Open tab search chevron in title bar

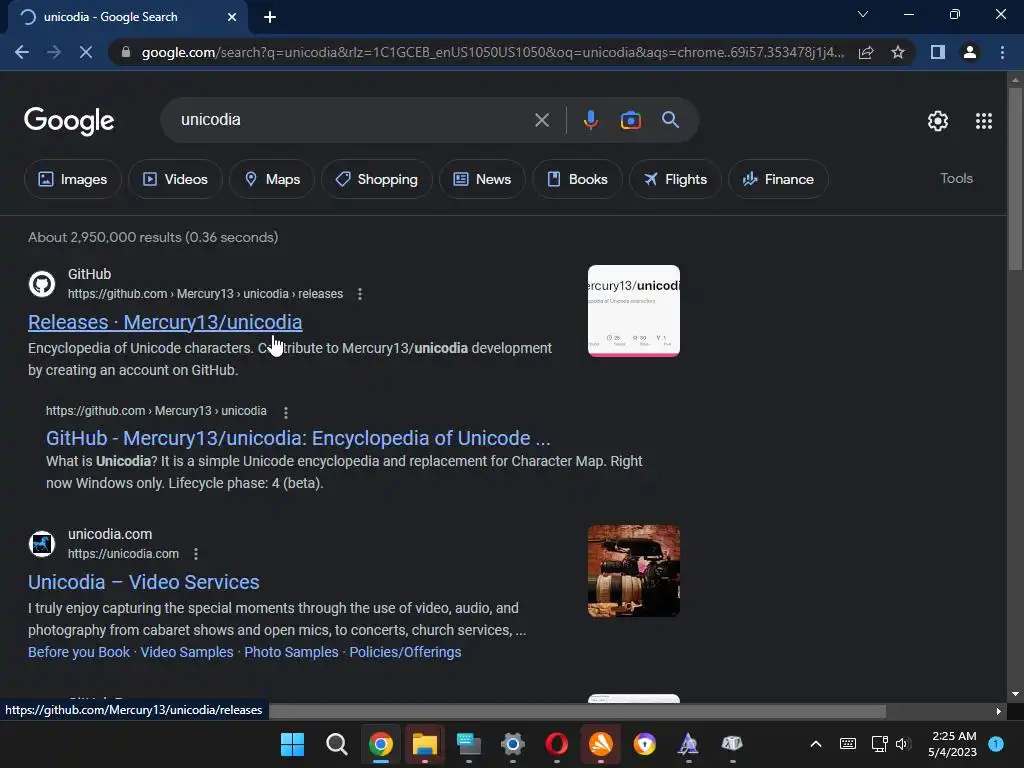click(x=863, y=14)
